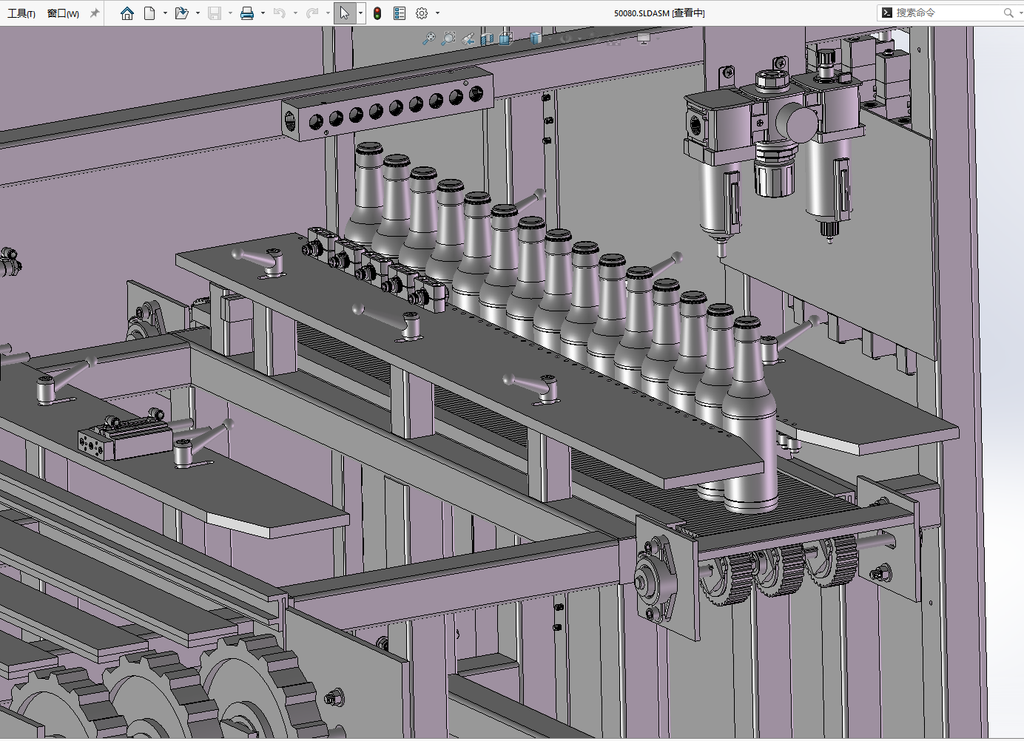Click the search magnifier in the command box
Image resolution: width=1024 pixels, height=741 pixels.
point(1008,12)
